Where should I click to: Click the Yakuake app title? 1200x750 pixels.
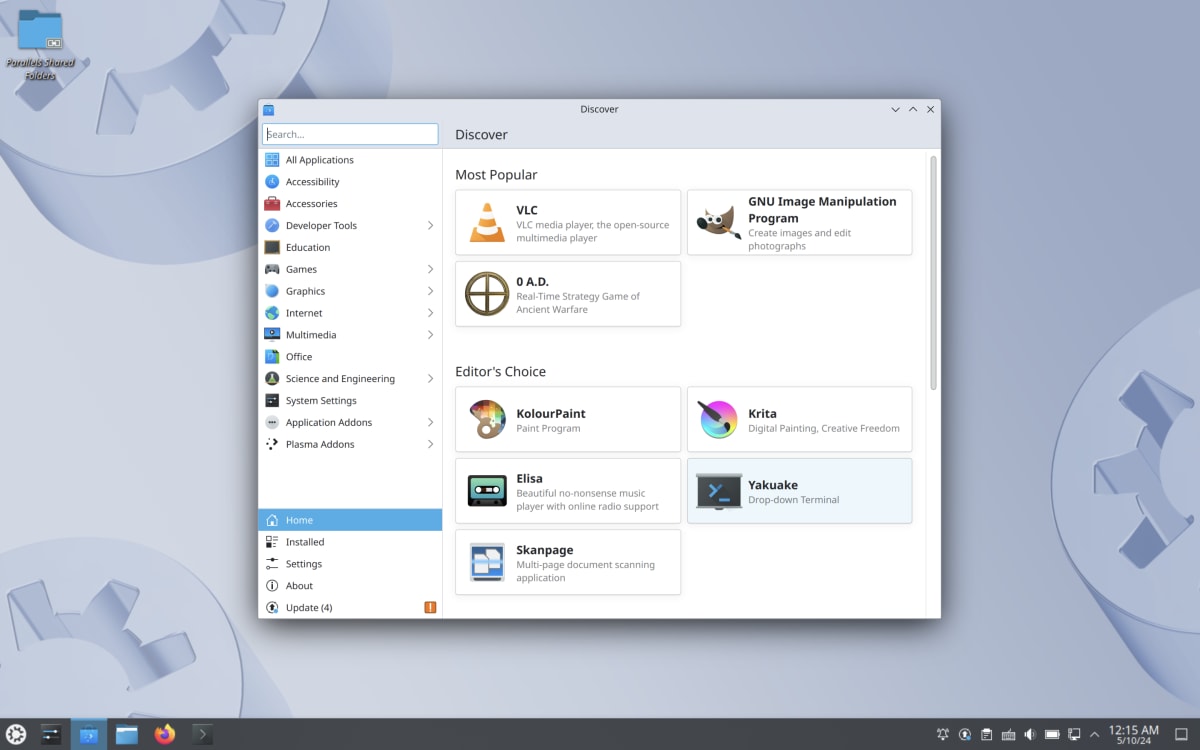coord(773,485)
